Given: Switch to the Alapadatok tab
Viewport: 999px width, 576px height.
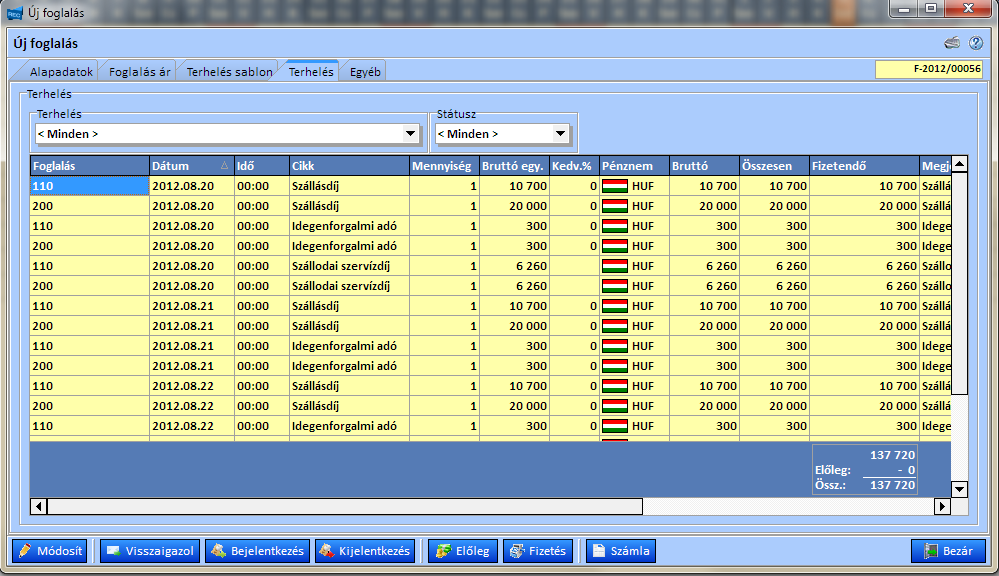Looking at the screenshot, I should coord(61,71).
